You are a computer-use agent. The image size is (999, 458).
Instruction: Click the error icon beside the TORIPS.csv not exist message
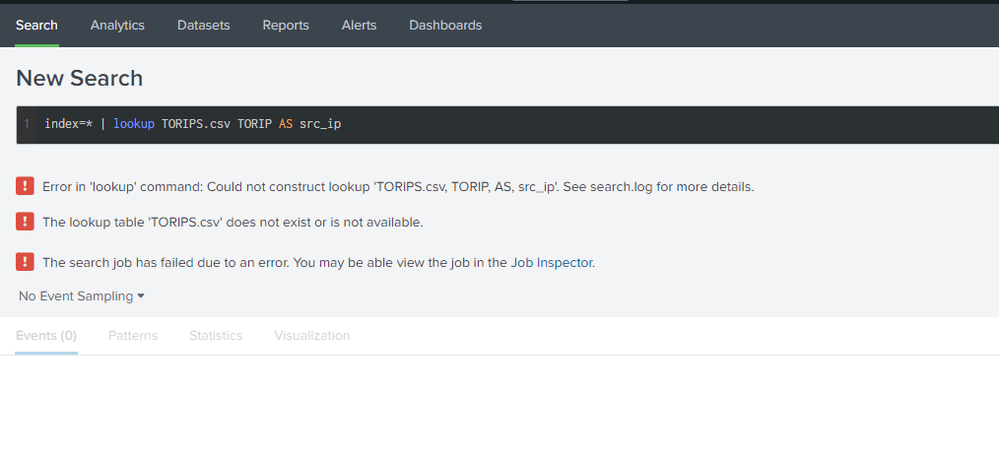click(x=25, y=222)
